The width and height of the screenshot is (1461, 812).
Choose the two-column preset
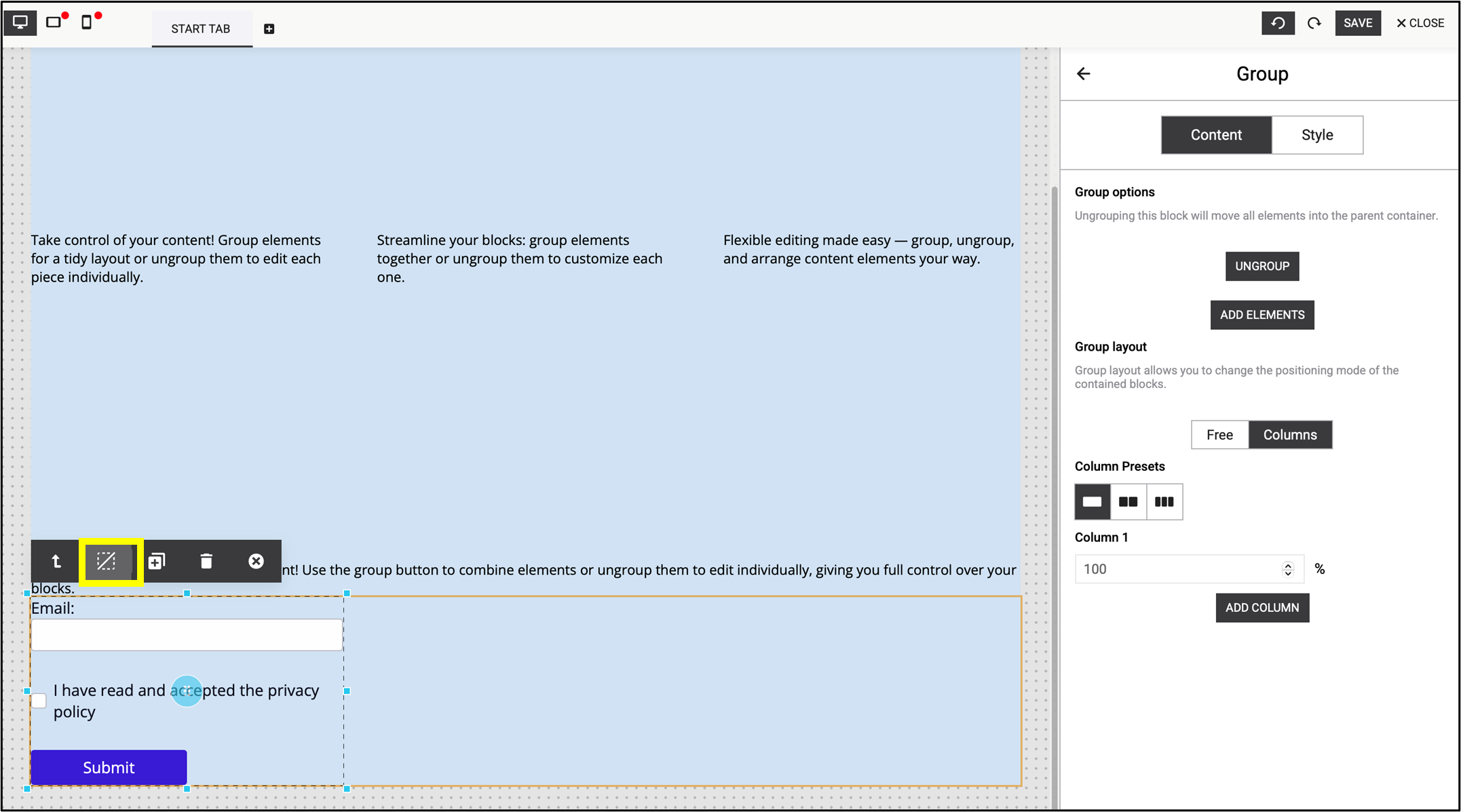tap(1128, 502)
